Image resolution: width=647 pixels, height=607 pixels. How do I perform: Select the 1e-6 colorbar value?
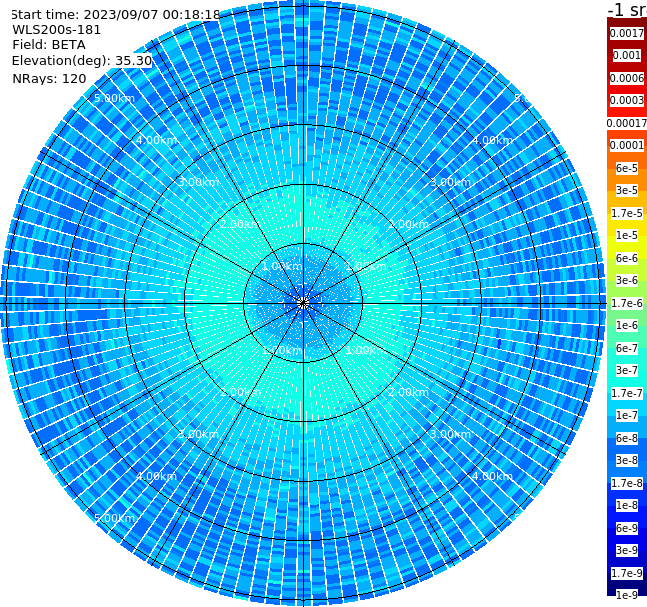coord(627,325)
